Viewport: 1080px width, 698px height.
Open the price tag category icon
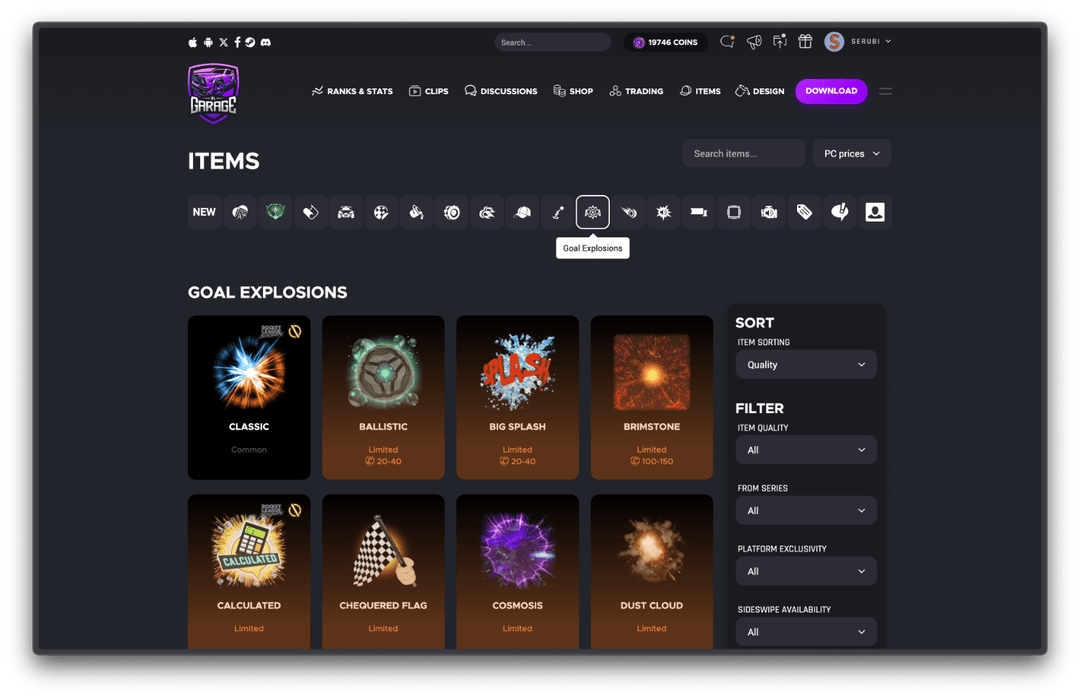804,212
